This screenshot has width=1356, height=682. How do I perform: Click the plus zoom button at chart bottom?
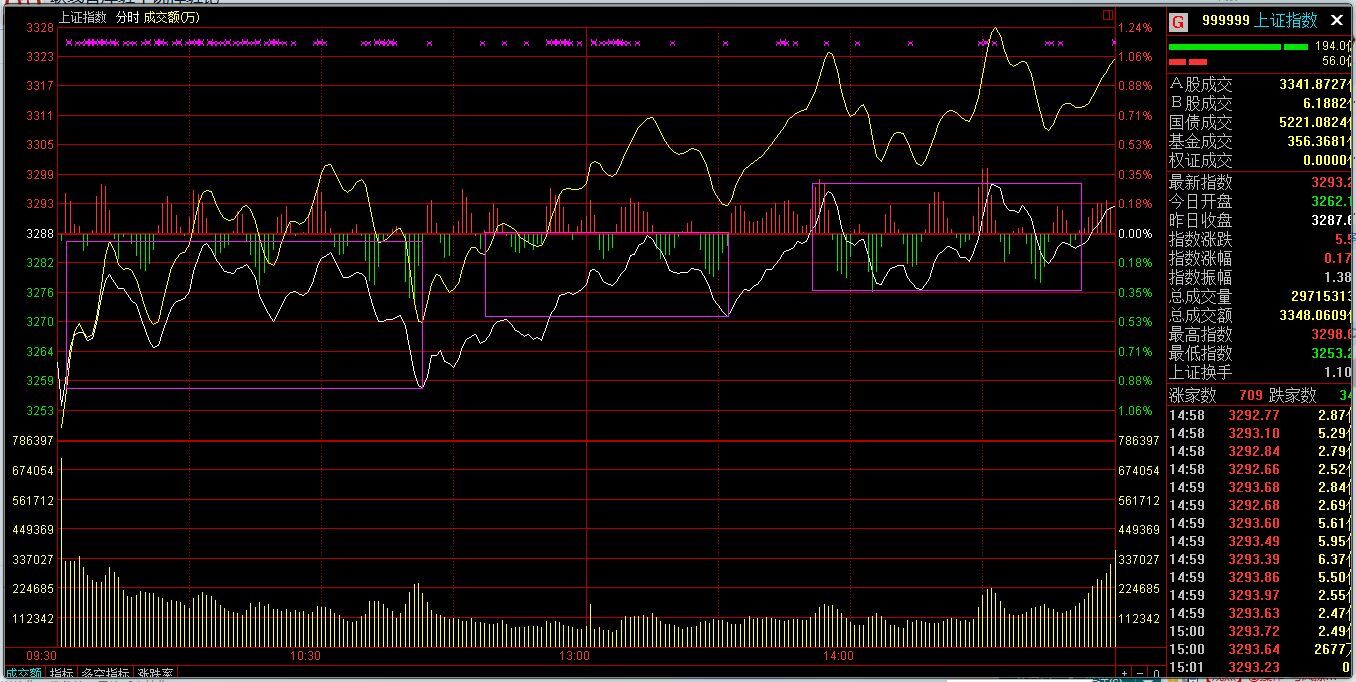tap(1125, 674)
